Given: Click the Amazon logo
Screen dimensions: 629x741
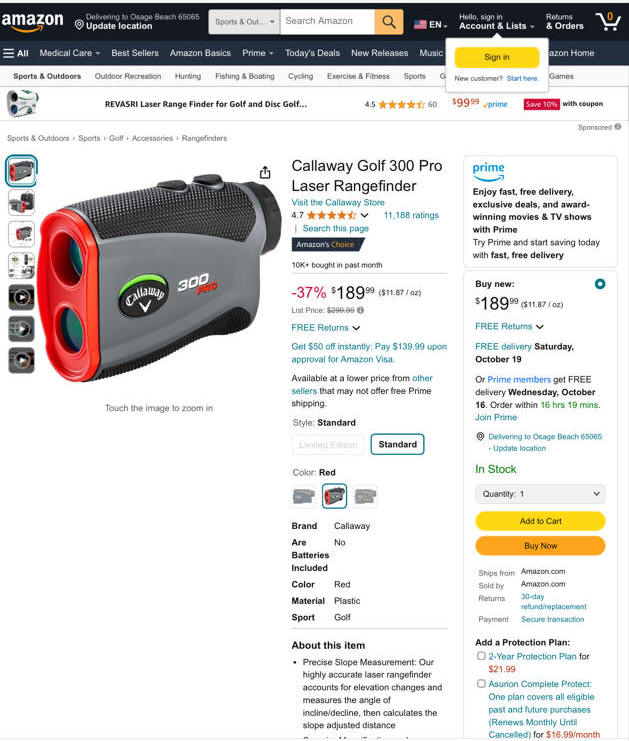Looking at the screenshot, I should click(x=32, y=21).
